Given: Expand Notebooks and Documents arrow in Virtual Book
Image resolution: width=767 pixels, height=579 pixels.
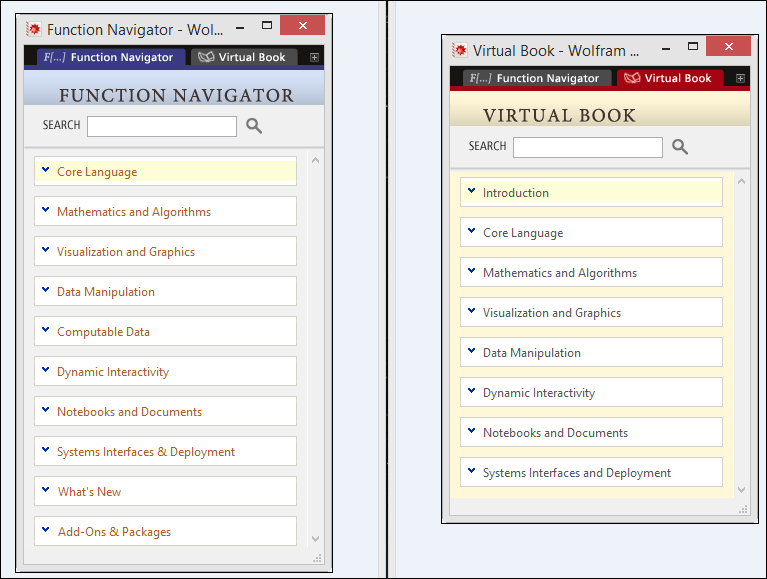Looking at the screenshot, I should click(x=472, y=431).
